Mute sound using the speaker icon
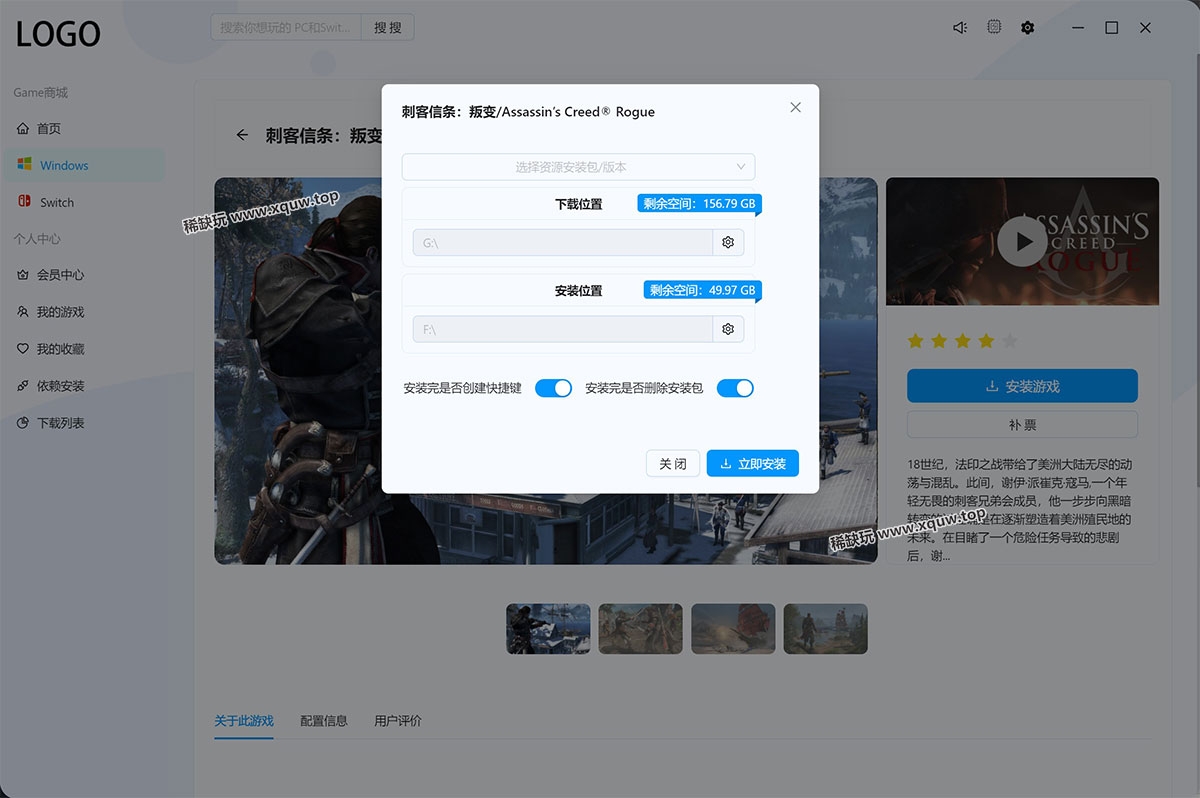The height and width of the screenshot is (798, 1200). (x=960, y=28)
